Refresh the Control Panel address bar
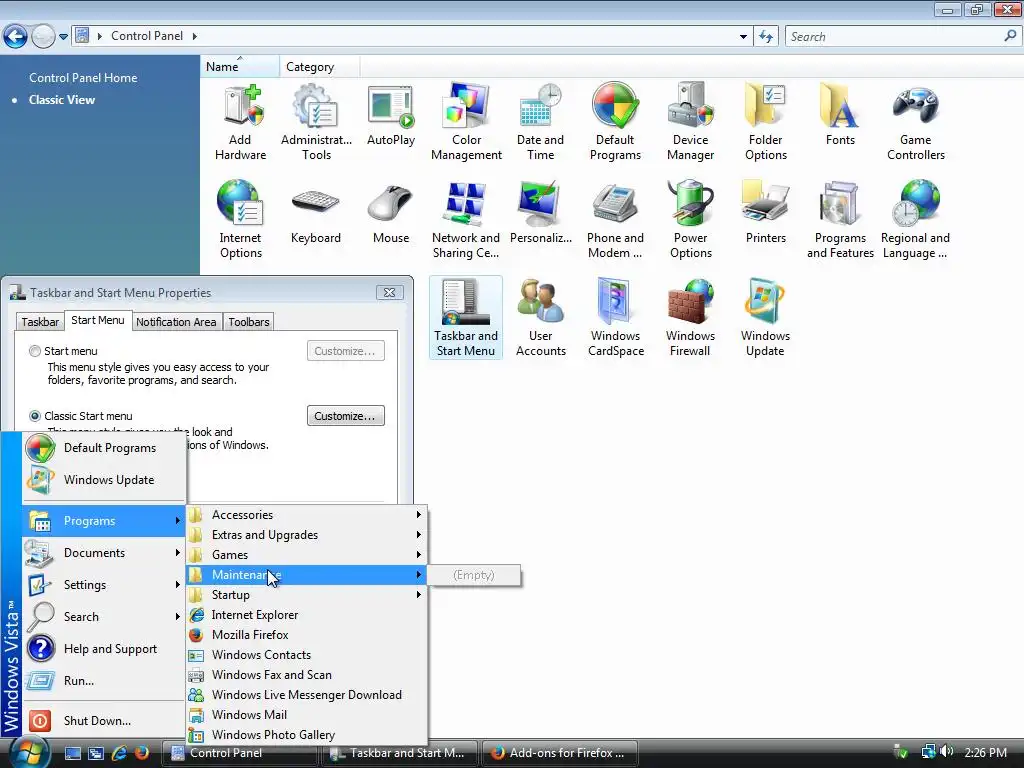The width and height of the screenshot is (1024, 768). (765, 37)
